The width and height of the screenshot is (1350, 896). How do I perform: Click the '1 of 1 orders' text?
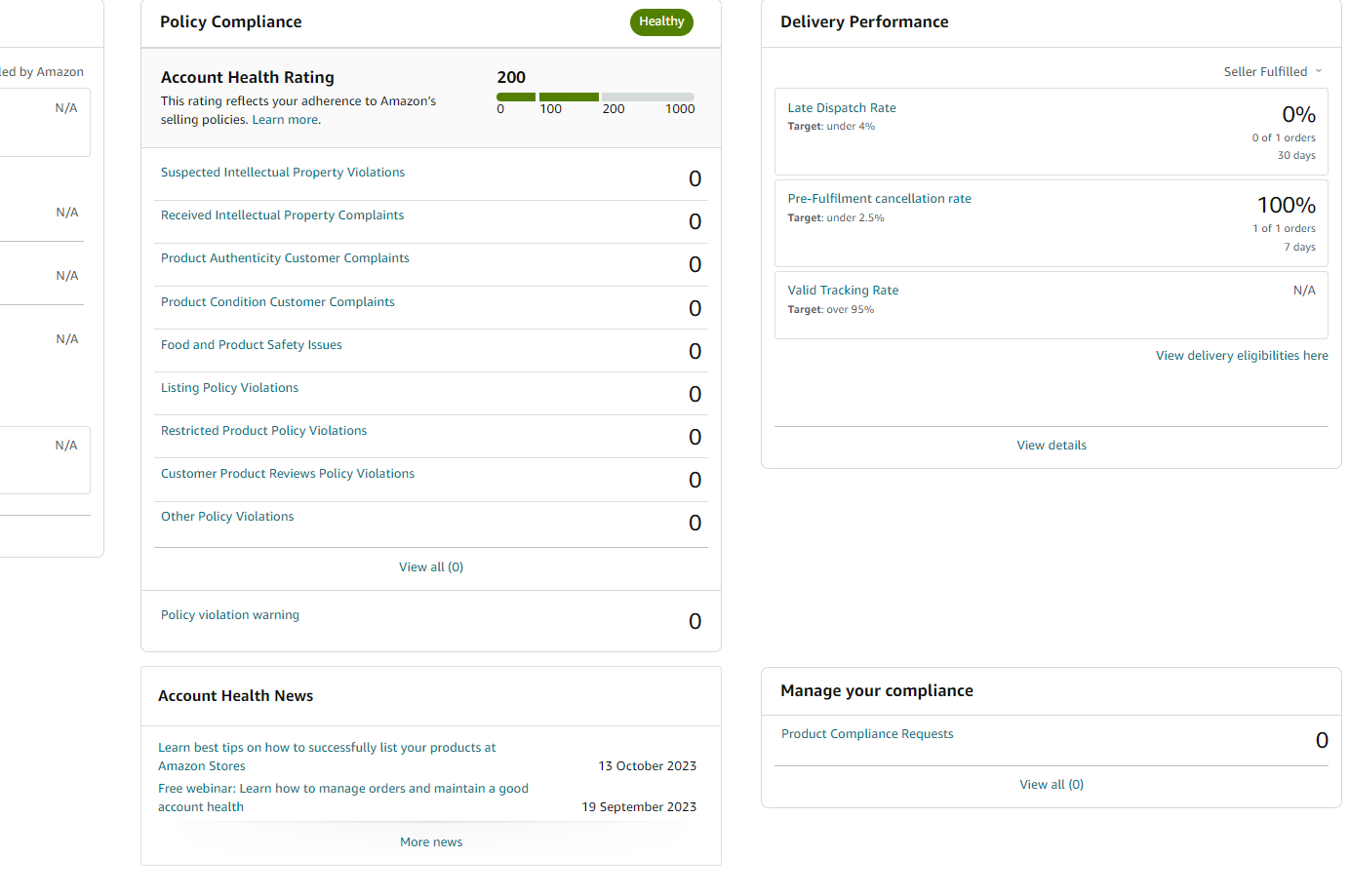pos(1284,229)
